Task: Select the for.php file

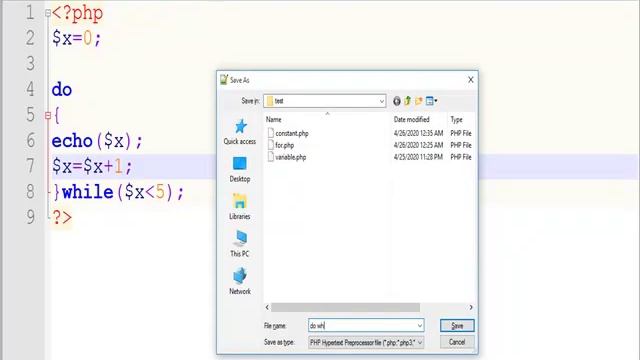Action: click(284, 145)
